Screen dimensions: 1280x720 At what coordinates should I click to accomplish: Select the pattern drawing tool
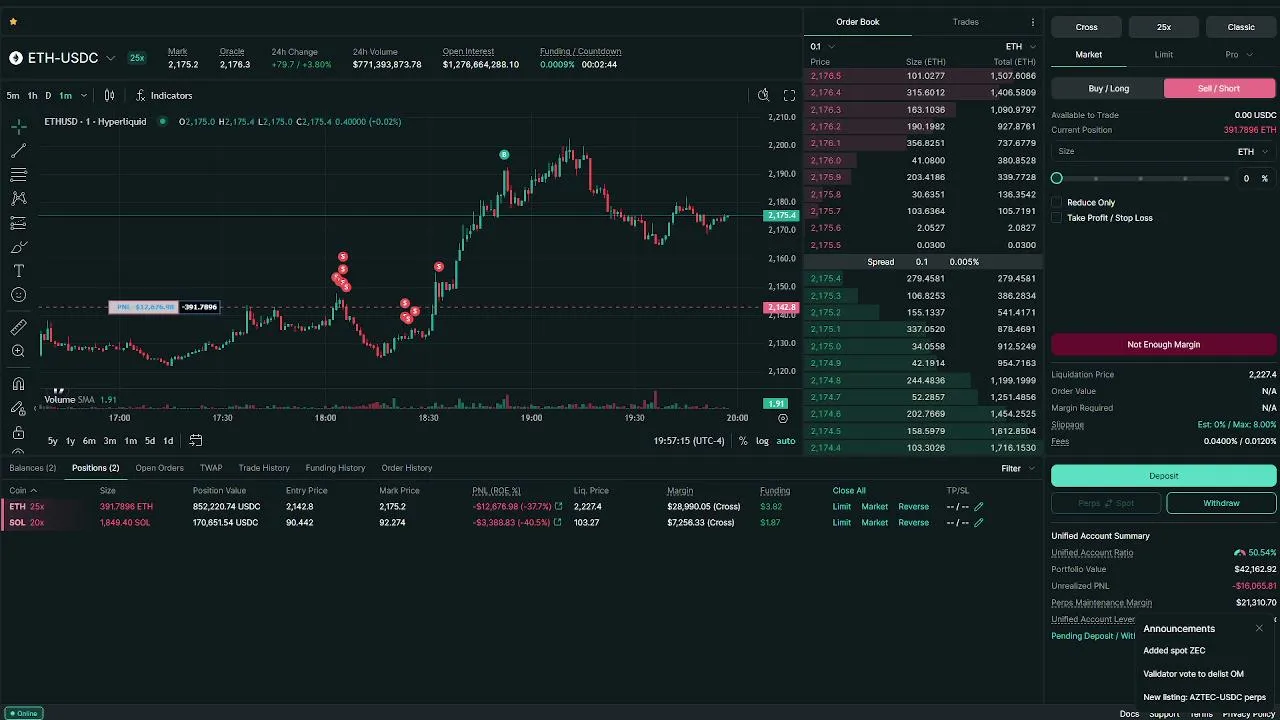[18, 199]
